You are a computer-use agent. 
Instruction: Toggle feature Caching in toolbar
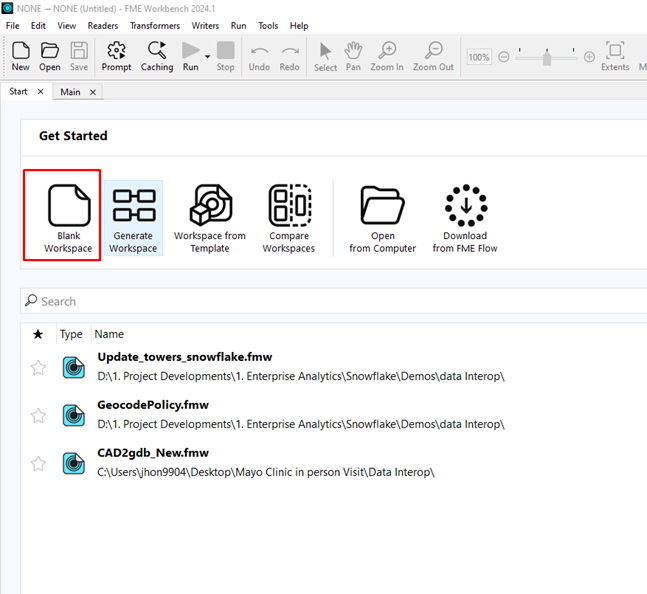[x=157, y=56]
